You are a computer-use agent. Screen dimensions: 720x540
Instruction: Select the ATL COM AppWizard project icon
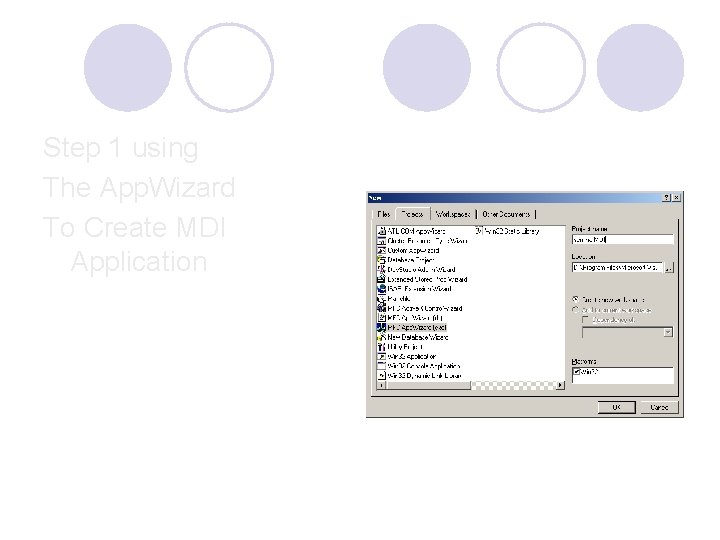point(381,231)
